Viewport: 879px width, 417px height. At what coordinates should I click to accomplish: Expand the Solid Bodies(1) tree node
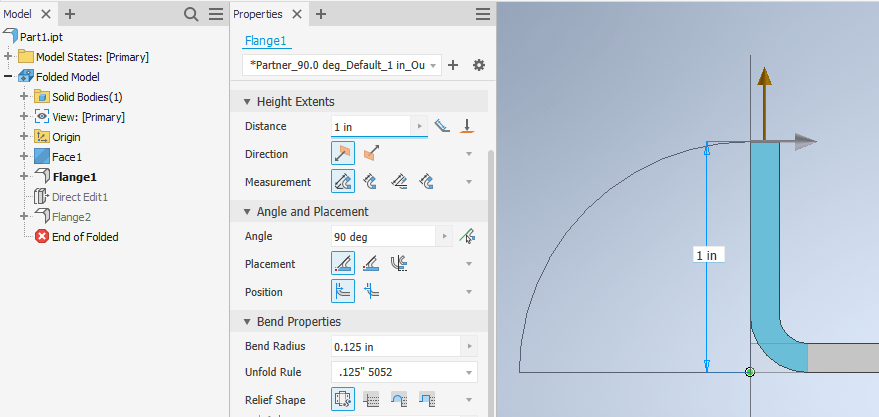pyautogui.click(x=24, y=97)
